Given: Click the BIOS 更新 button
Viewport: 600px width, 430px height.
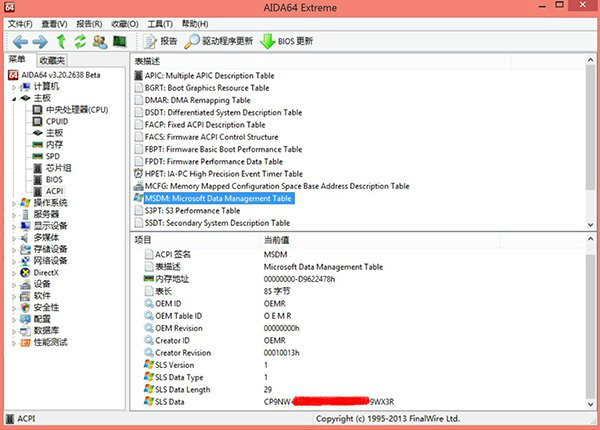Looking at the screenshot, I should pyautogui.click(x=287, y=41).
